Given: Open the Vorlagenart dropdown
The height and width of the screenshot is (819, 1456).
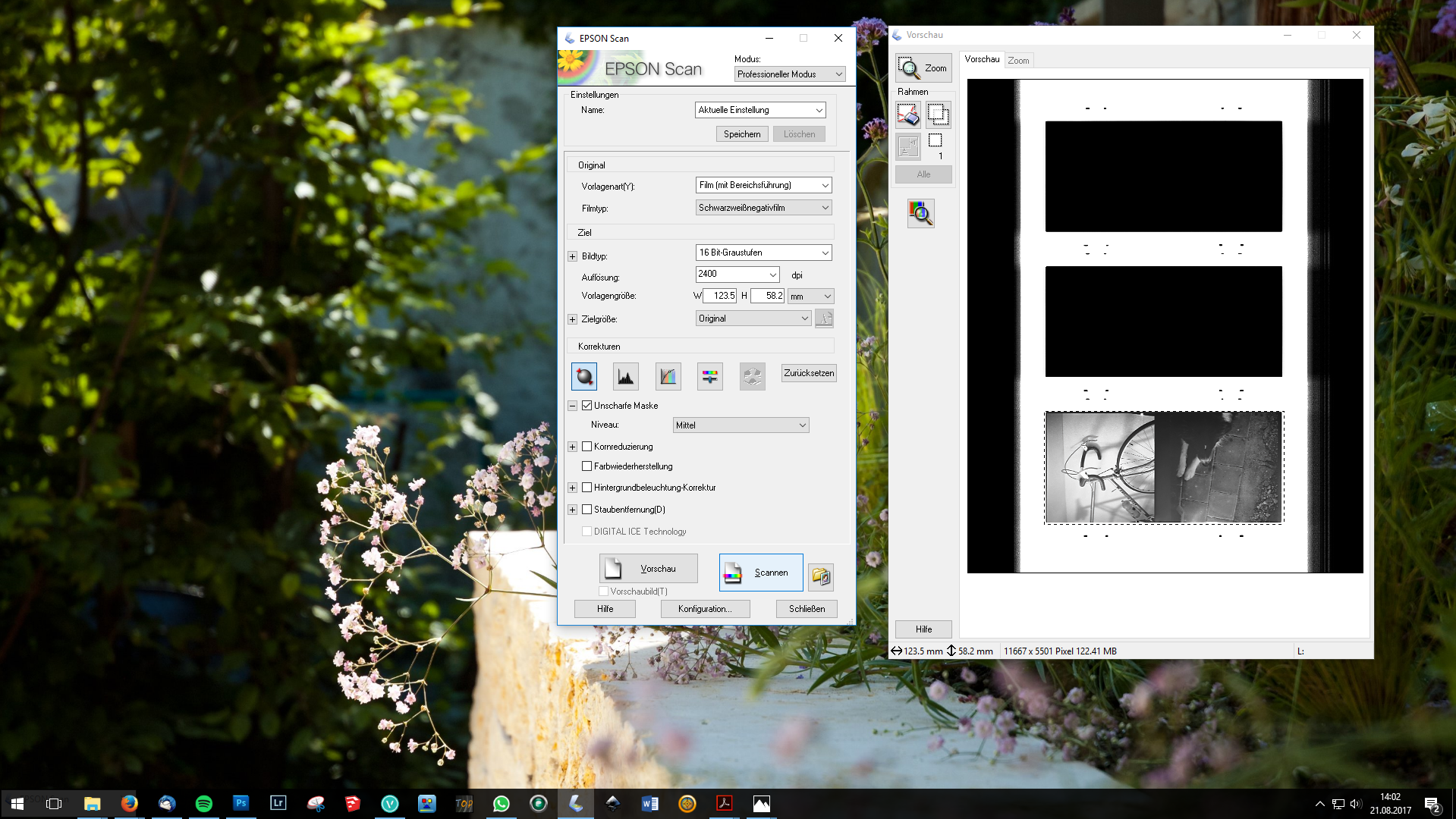Looking at the screenshot, I should [764, 185].
